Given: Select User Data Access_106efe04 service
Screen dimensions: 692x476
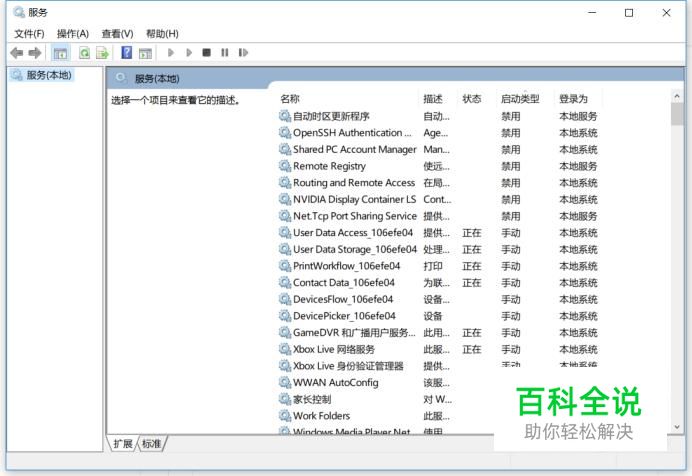Looking at the screenshot, I should 353,233.
